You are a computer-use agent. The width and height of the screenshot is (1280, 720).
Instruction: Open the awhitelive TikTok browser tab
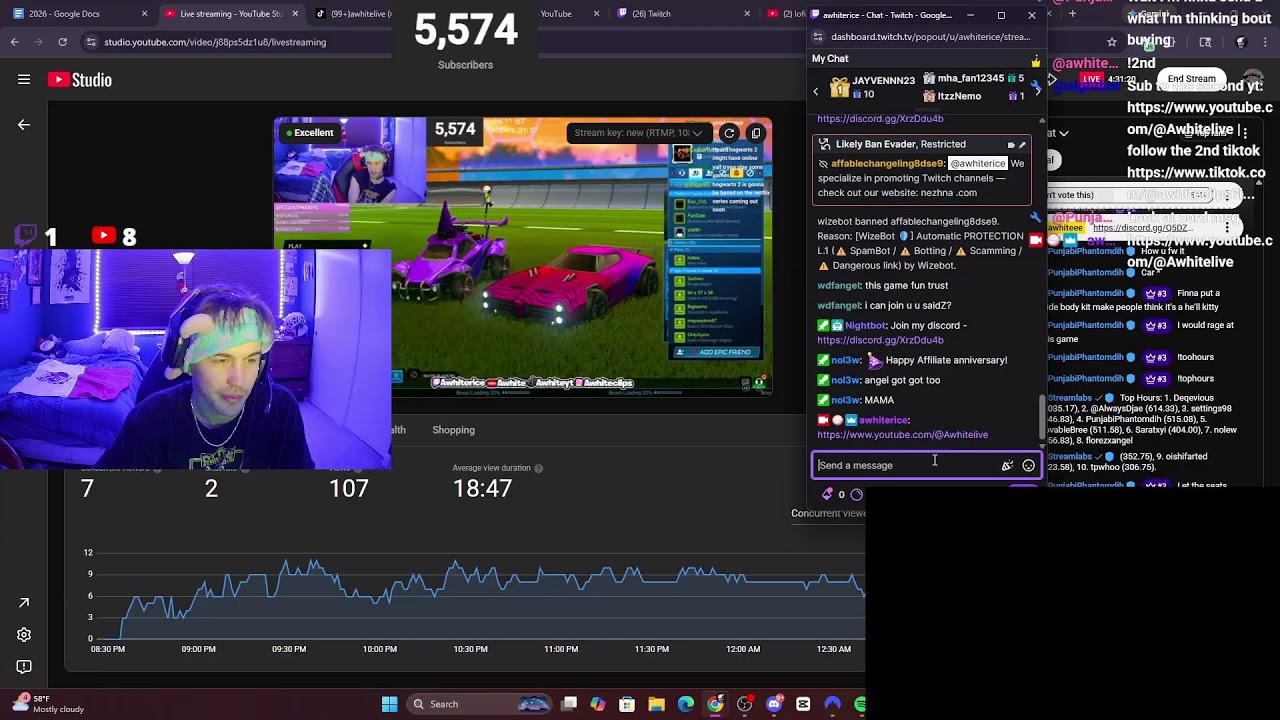point(350,14)
